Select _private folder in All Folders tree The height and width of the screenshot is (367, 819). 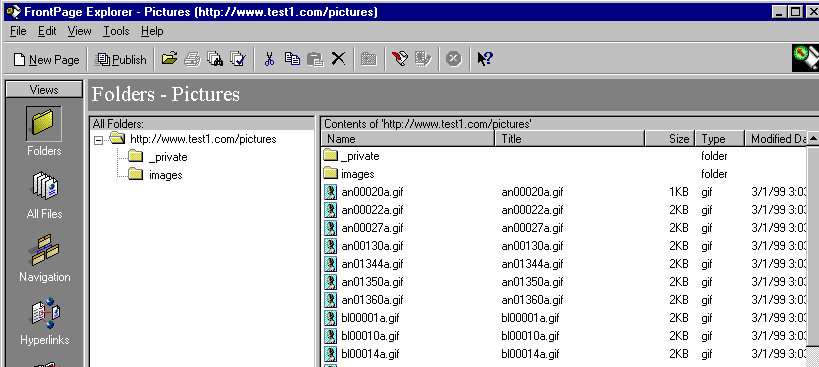tap(168, 157)
